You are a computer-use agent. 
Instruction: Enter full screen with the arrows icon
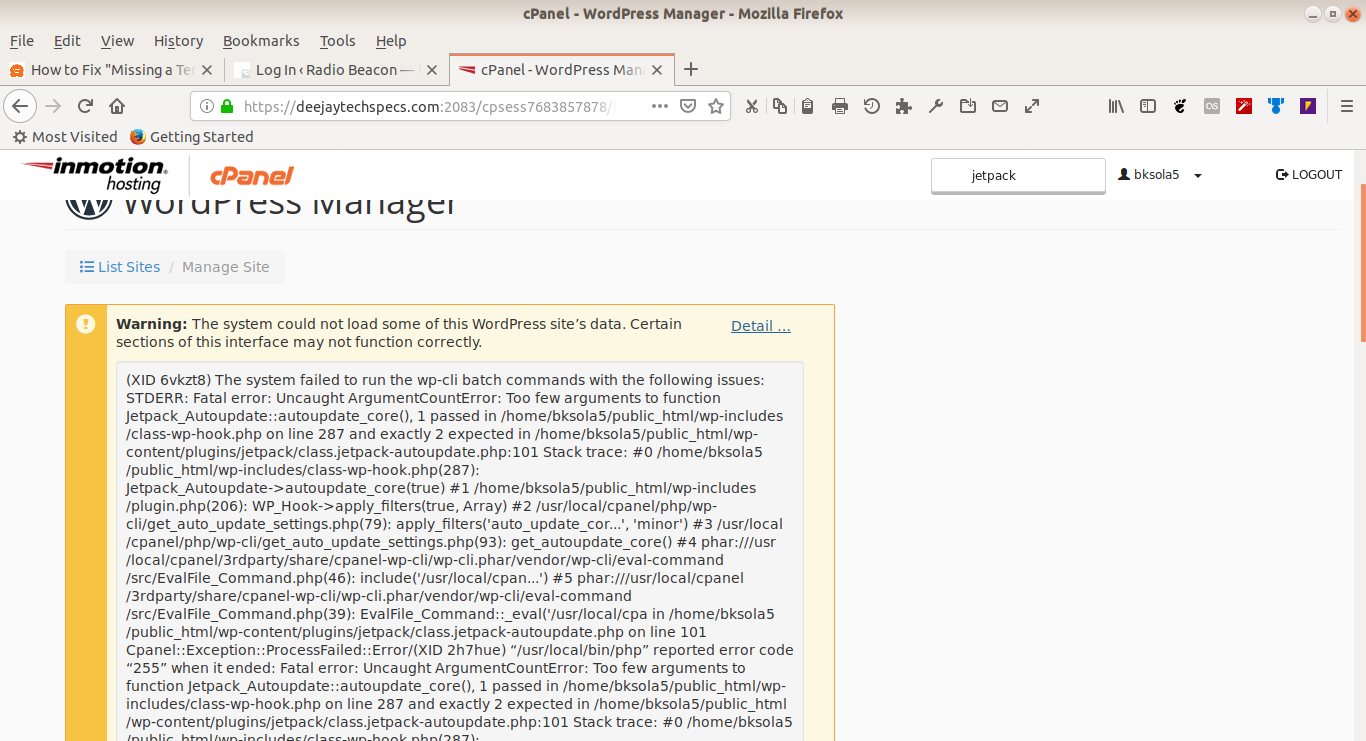(1032, 106)
